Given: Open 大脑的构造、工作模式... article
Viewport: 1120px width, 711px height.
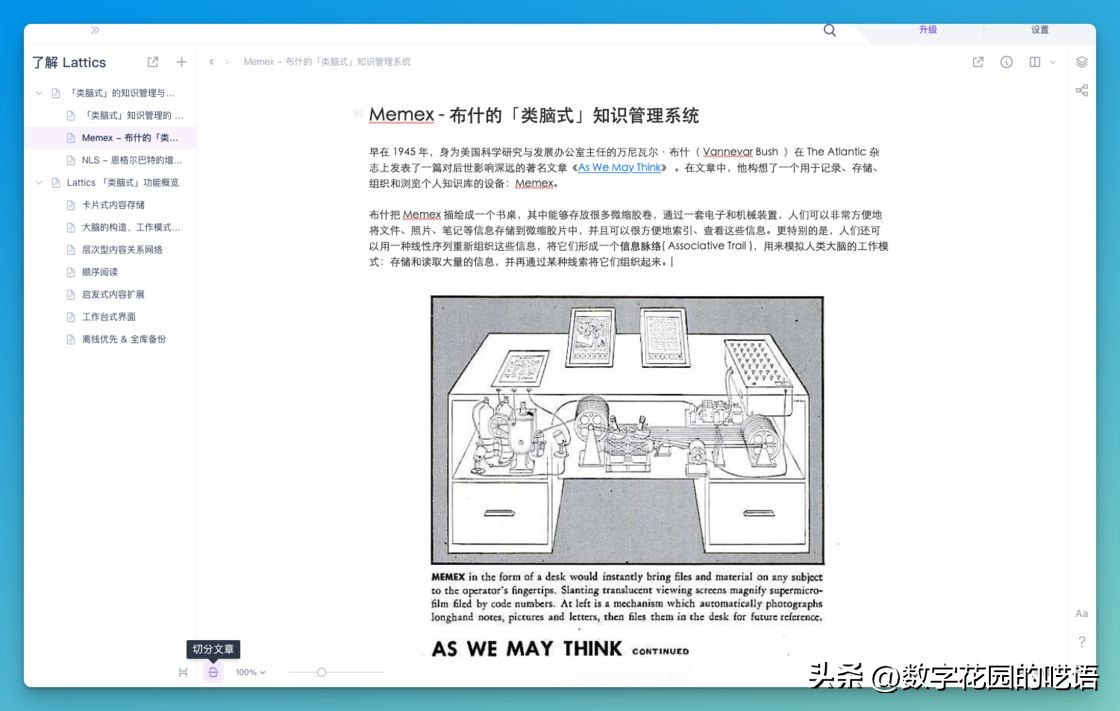Looking at the screenshot, I should (131, 227).
